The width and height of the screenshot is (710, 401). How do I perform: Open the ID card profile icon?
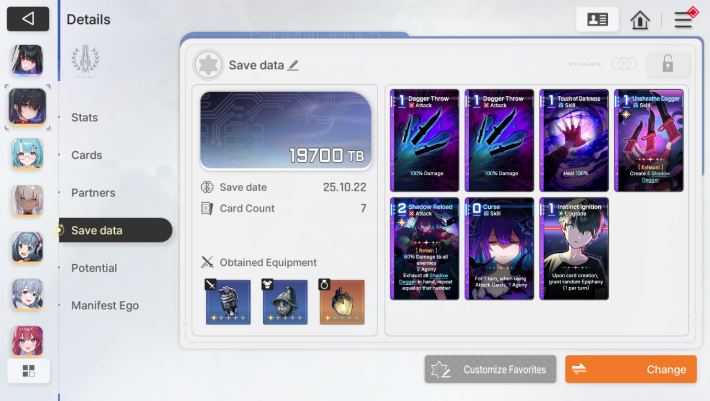pyautogui.click(x=597, y=19)
